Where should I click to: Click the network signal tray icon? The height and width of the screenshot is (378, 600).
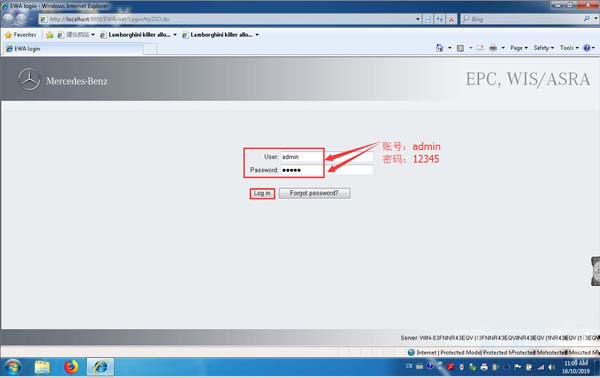(540, 367)
